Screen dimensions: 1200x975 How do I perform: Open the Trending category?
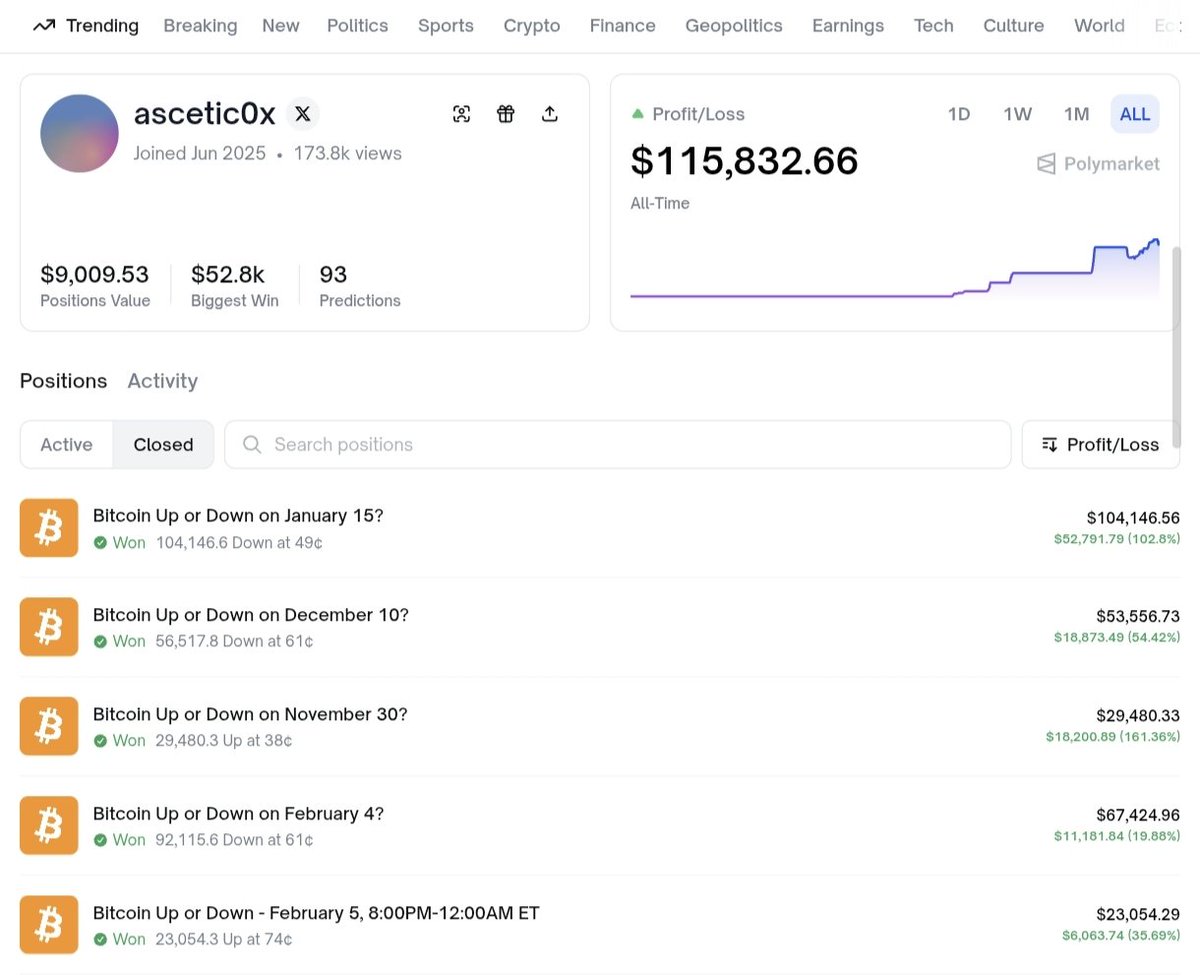[x=102, y=26]
